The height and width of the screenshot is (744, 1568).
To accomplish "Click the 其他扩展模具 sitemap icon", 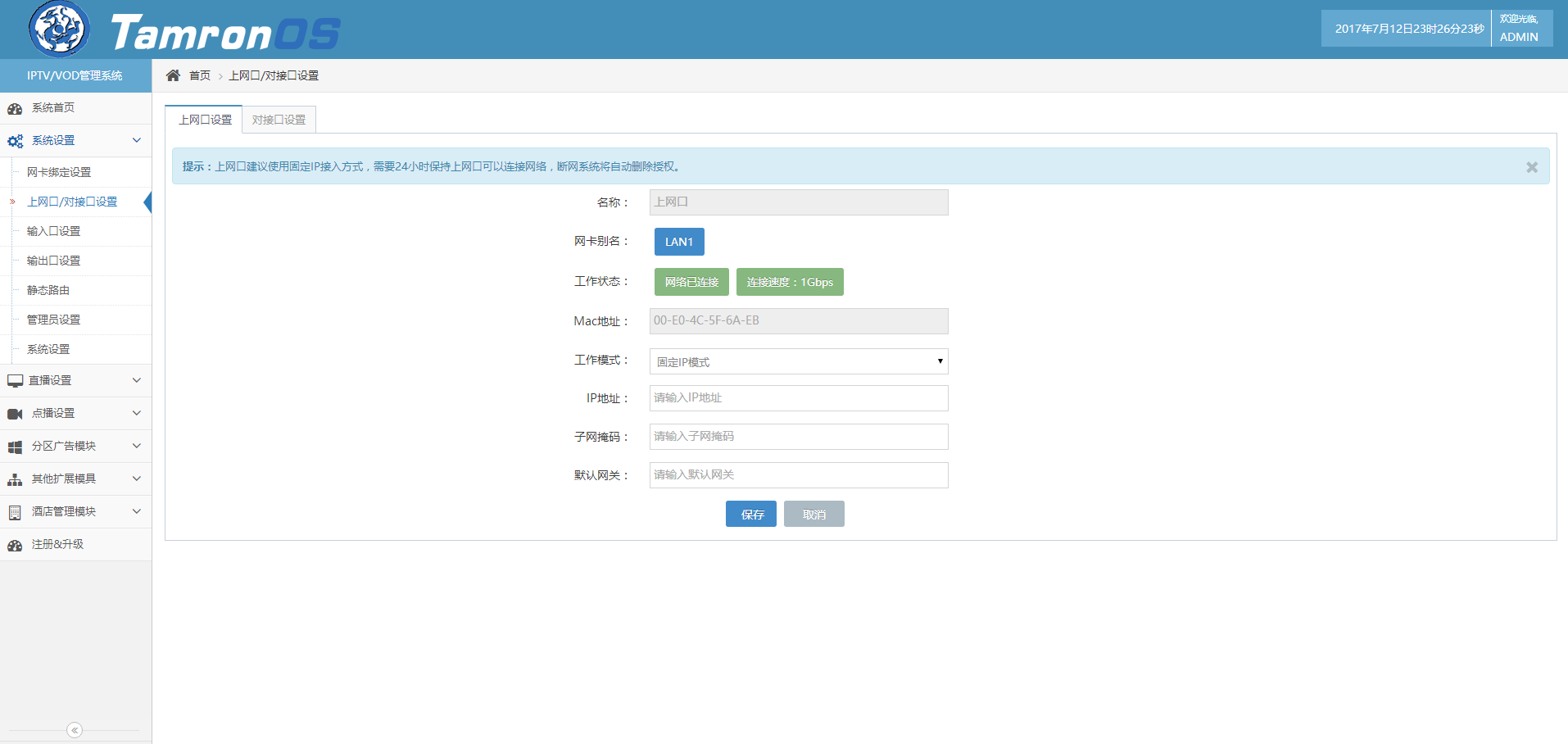I will tap(15, 479).
